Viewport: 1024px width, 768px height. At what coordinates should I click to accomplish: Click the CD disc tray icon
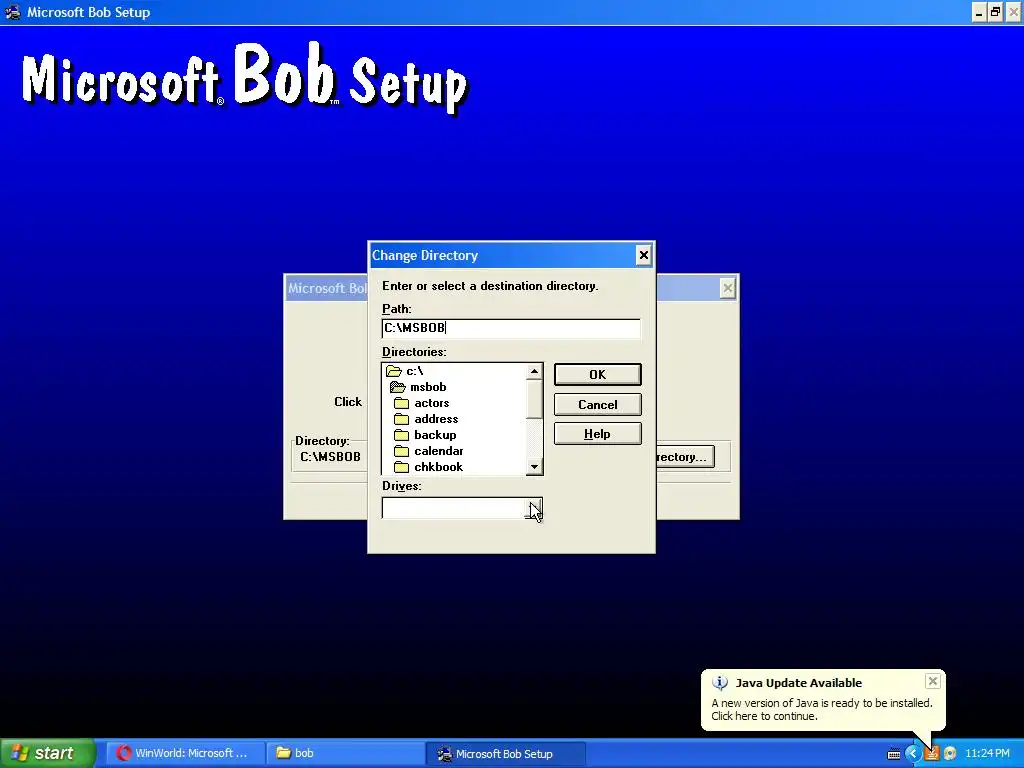point(950,754)
